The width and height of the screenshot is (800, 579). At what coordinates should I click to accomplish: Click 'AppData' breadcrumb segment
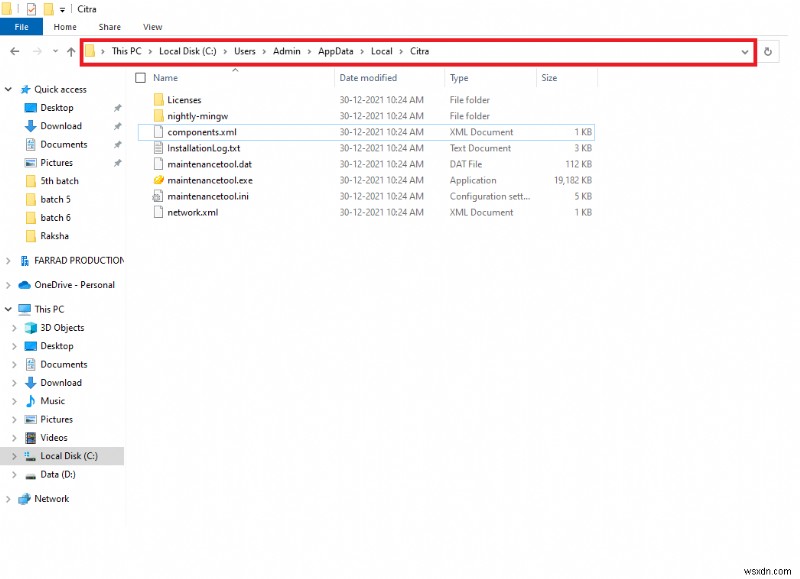(x=335, y=51)
